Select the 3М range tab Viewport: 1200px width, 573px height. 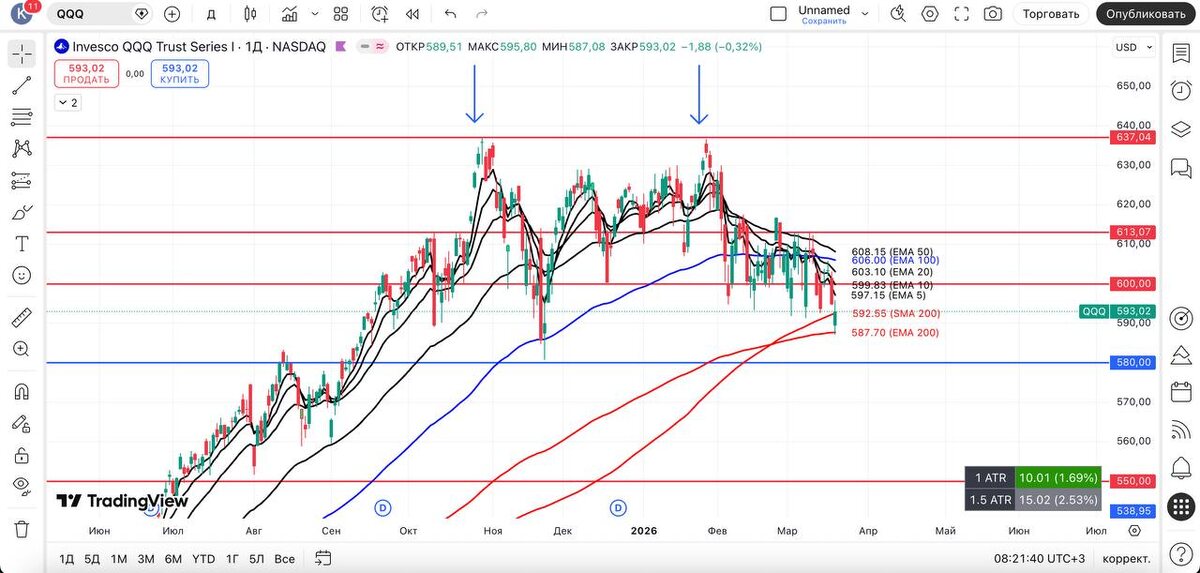coord(146,558)
